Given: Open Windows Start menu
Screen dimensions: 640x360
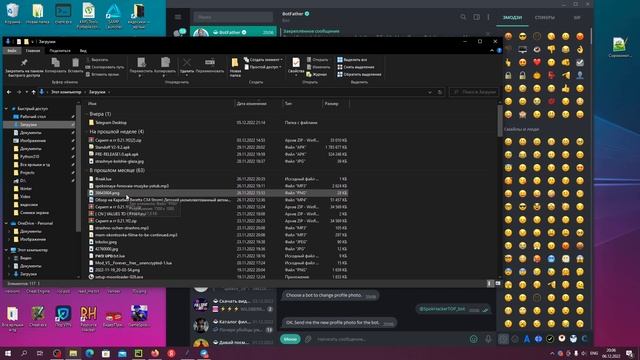Looking at the screenshot, I should [x=7, y=353].
